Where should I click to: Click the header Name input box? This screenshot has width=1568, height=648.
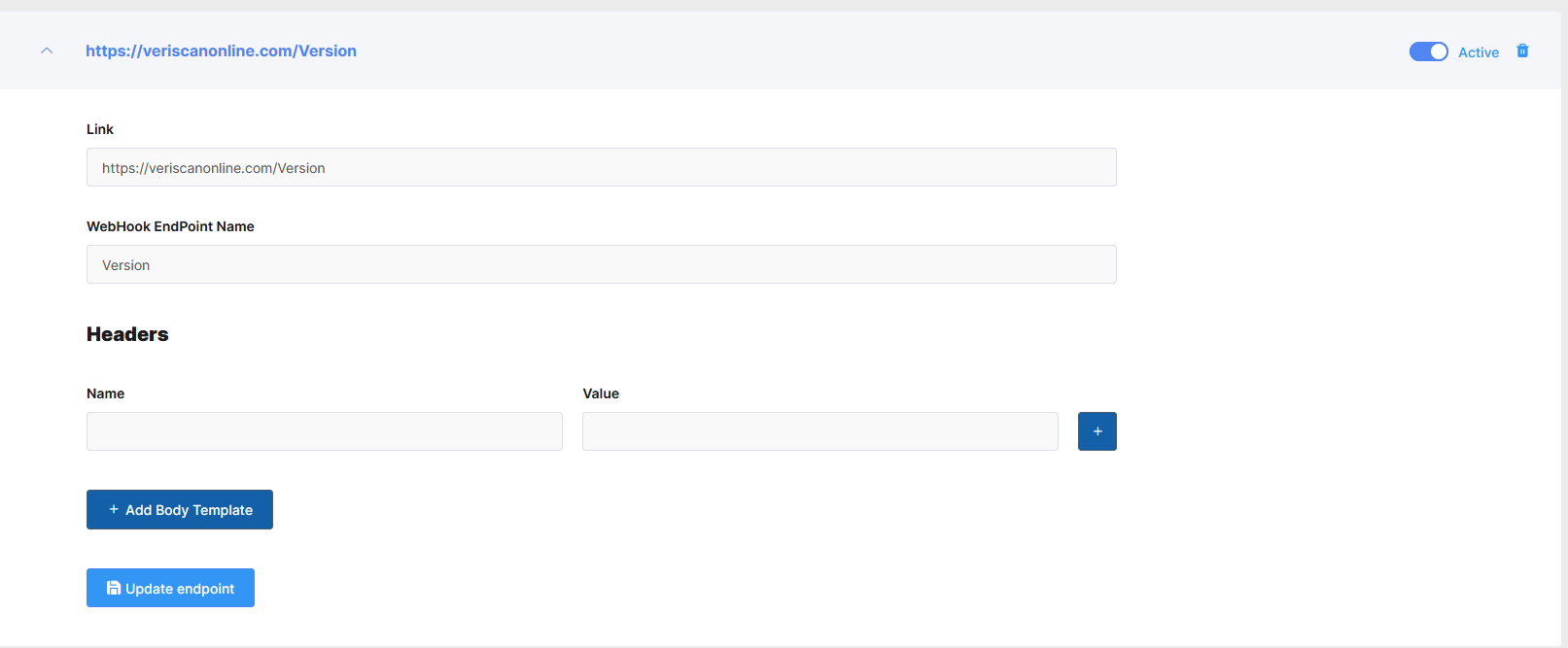tap(324, 431)
